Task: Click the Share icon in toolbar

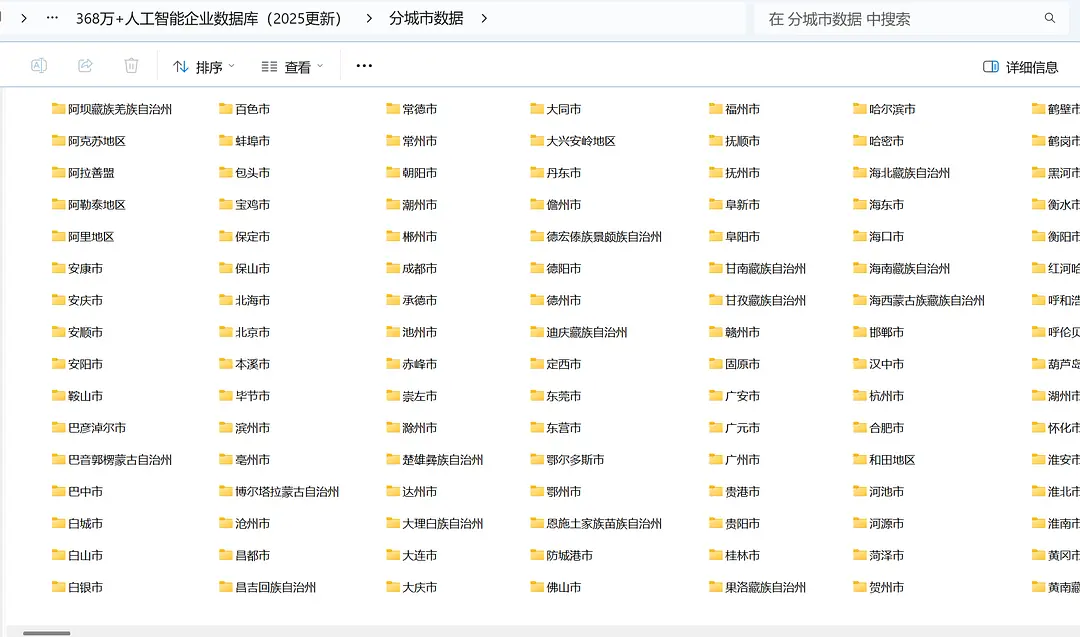Action: pyautogui.click(x=85, y=65)
